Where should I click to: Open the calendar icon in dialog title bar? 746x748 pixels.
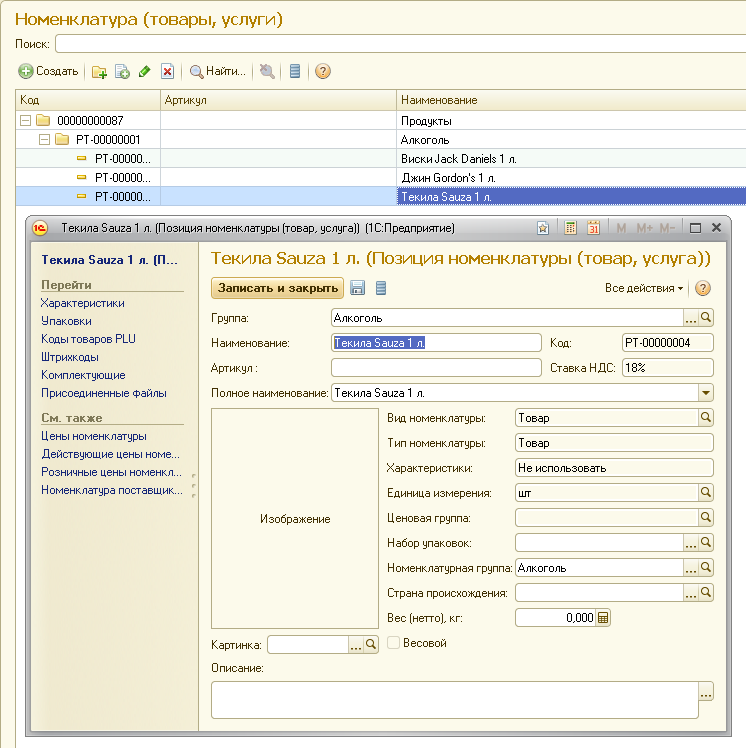(x=593, y=228)
